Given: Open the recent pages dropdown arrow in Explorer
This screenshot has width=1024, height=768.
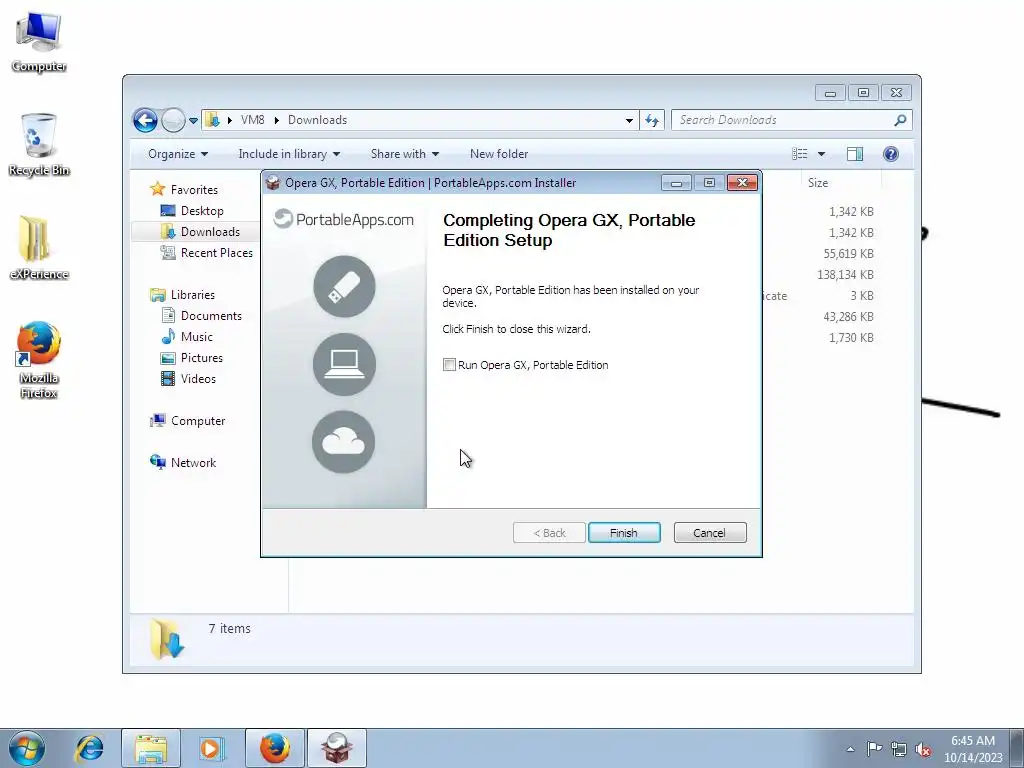Looking at the screenshot, I should point(193,121).
